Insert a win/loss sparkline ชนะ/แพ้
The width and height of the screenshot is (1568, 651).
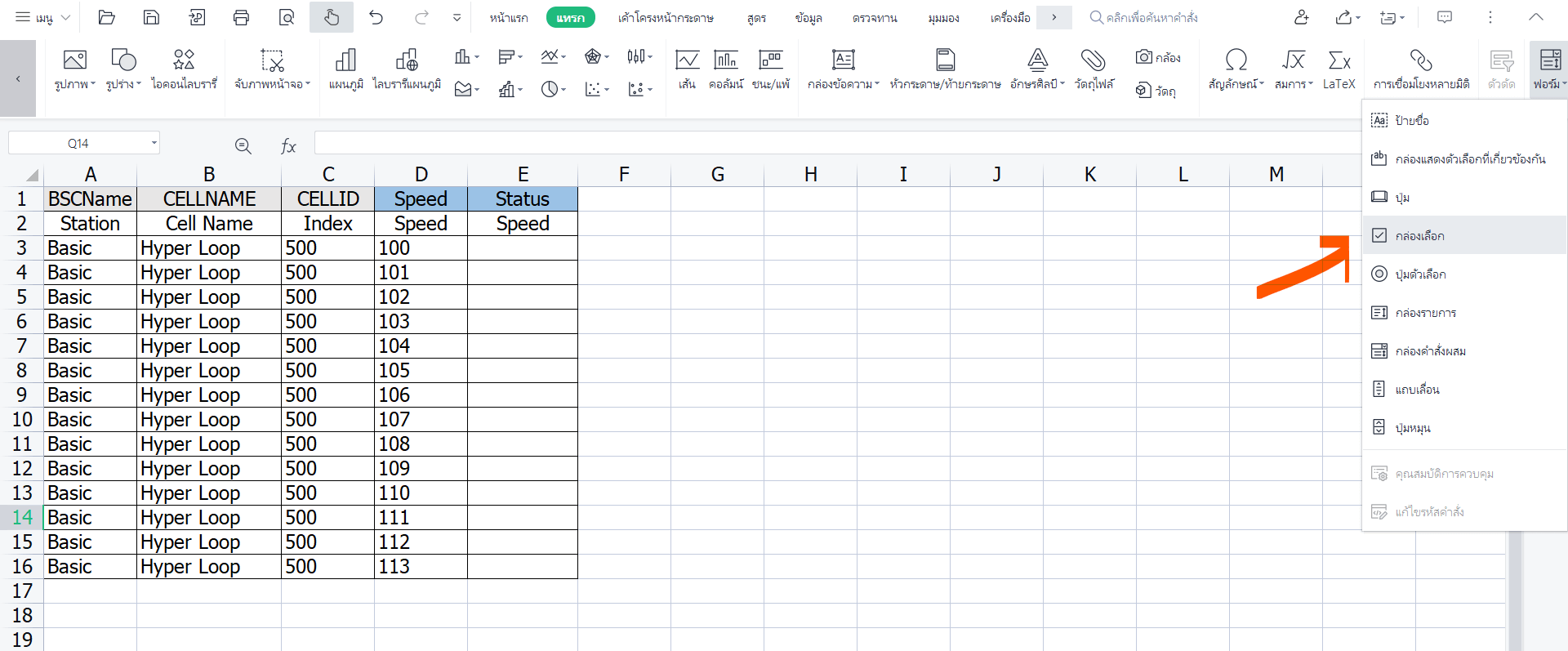tap(771, 69)
